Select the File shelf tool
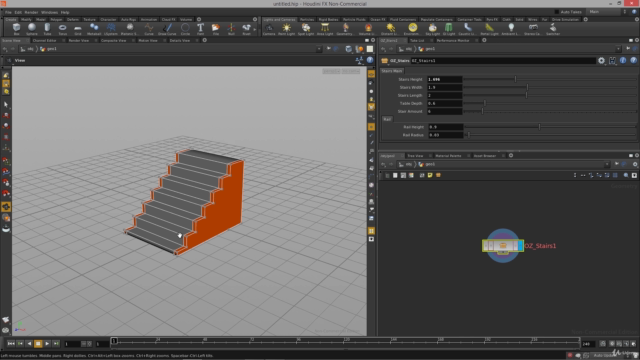This screenshot has height=360, width=640. (x=216, y=29)
